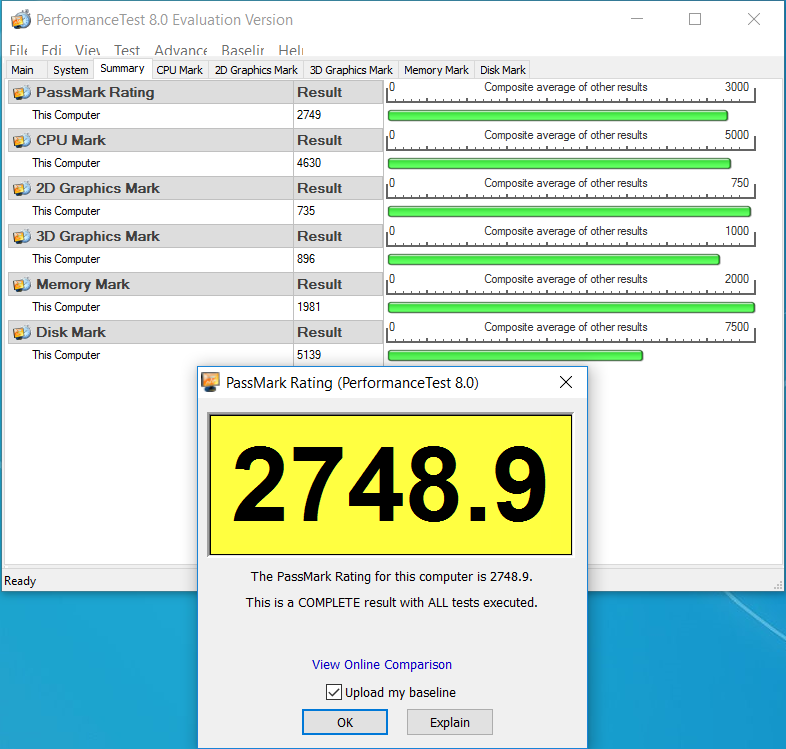Open the Tests menu
Screen dimensions: 786x749
126,51
